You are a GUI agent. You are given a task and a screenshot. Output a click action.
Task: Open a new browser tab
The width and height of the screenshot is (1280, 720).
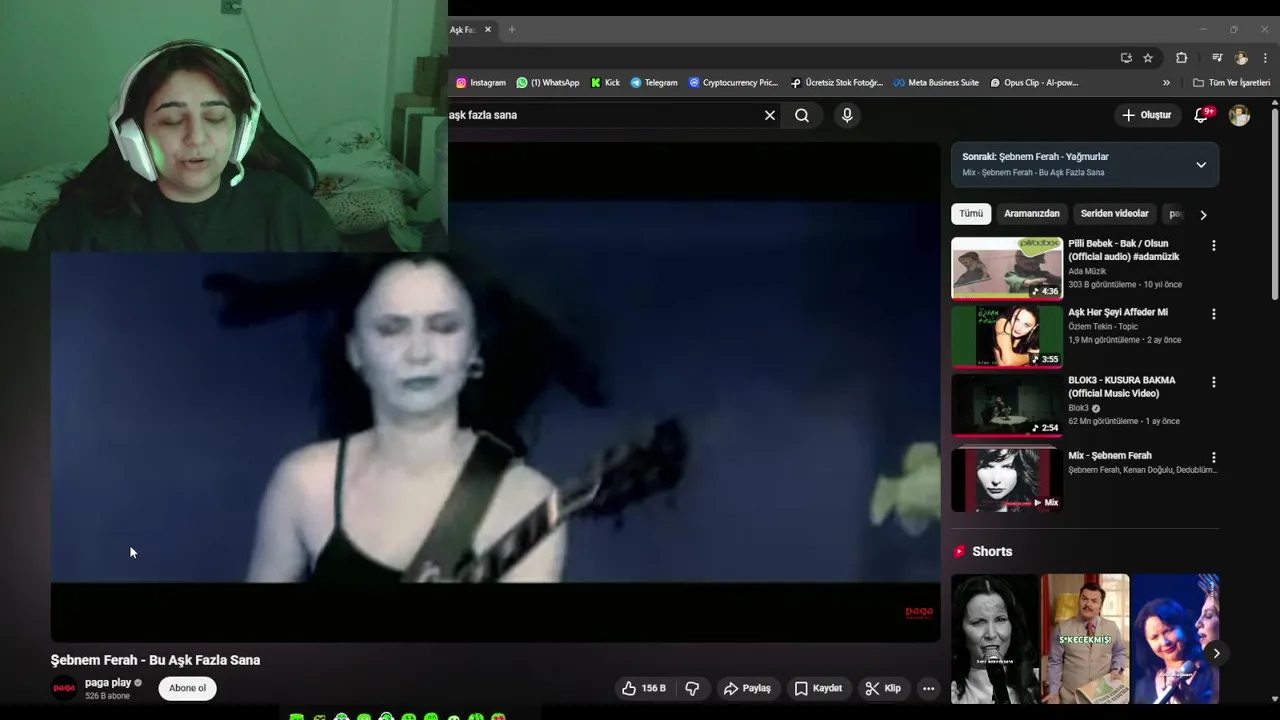(511, 30)
